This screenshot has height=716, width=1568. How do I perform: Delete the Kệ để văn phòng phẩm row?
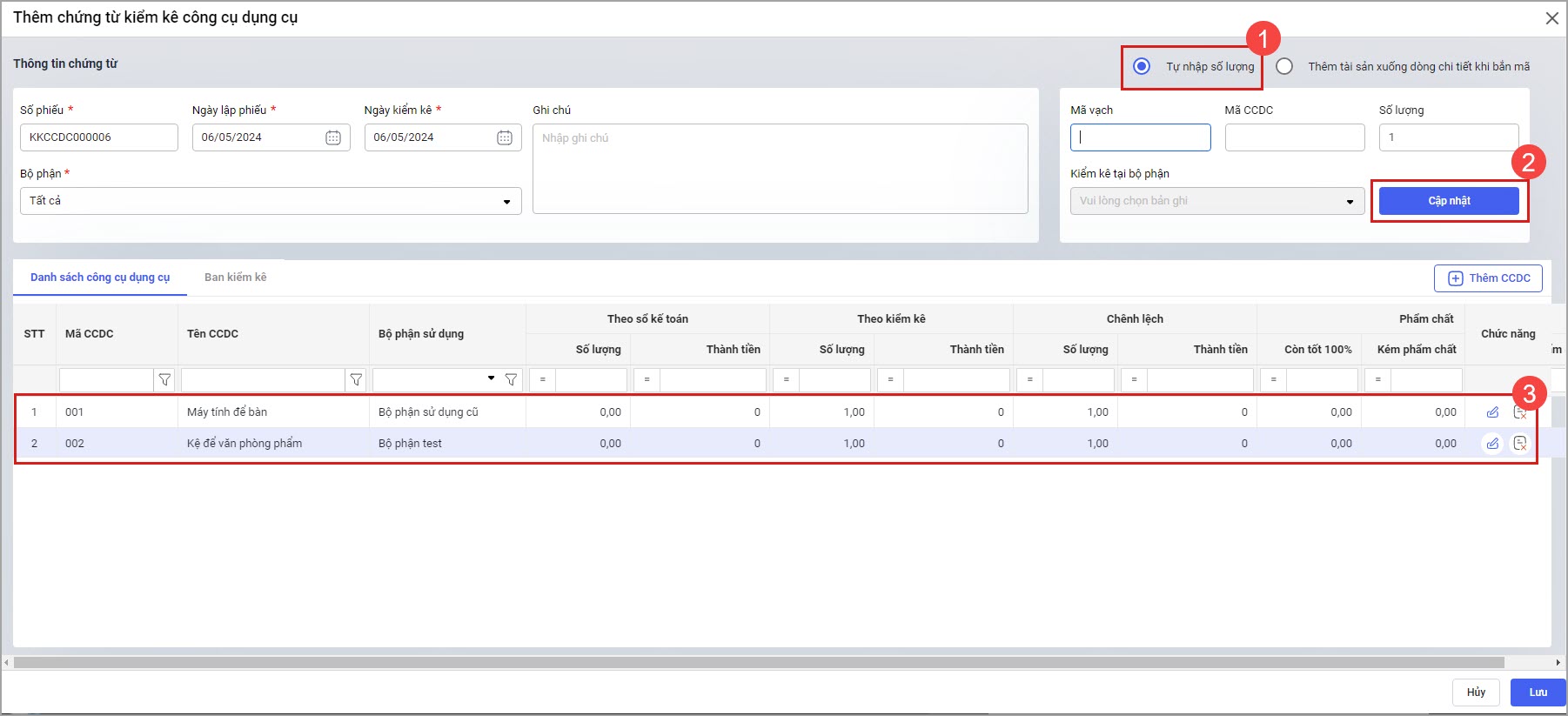pyautogui.click(x=1520, y=444)
